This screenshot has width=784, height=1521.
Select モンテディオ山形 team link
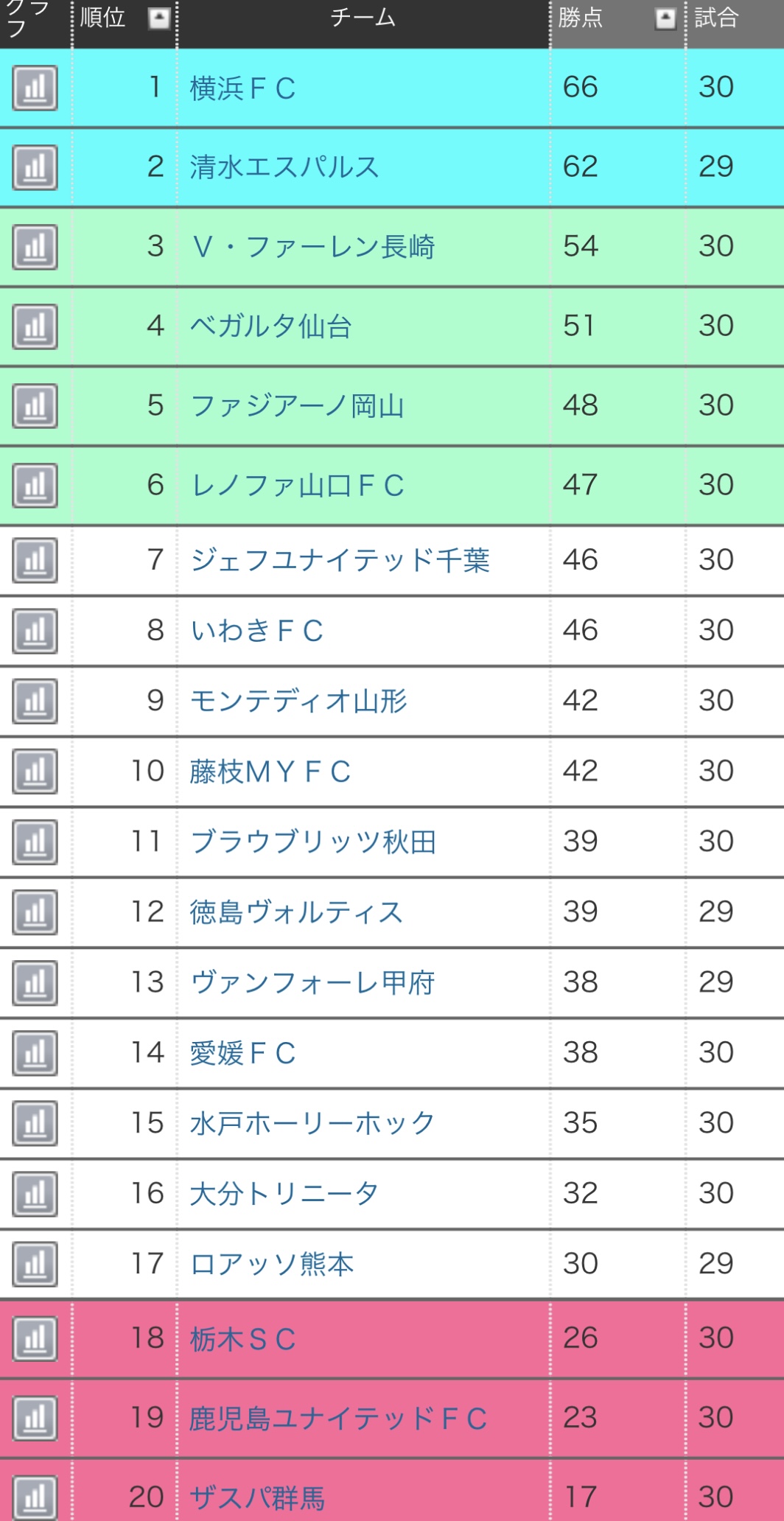pos(298,701)
